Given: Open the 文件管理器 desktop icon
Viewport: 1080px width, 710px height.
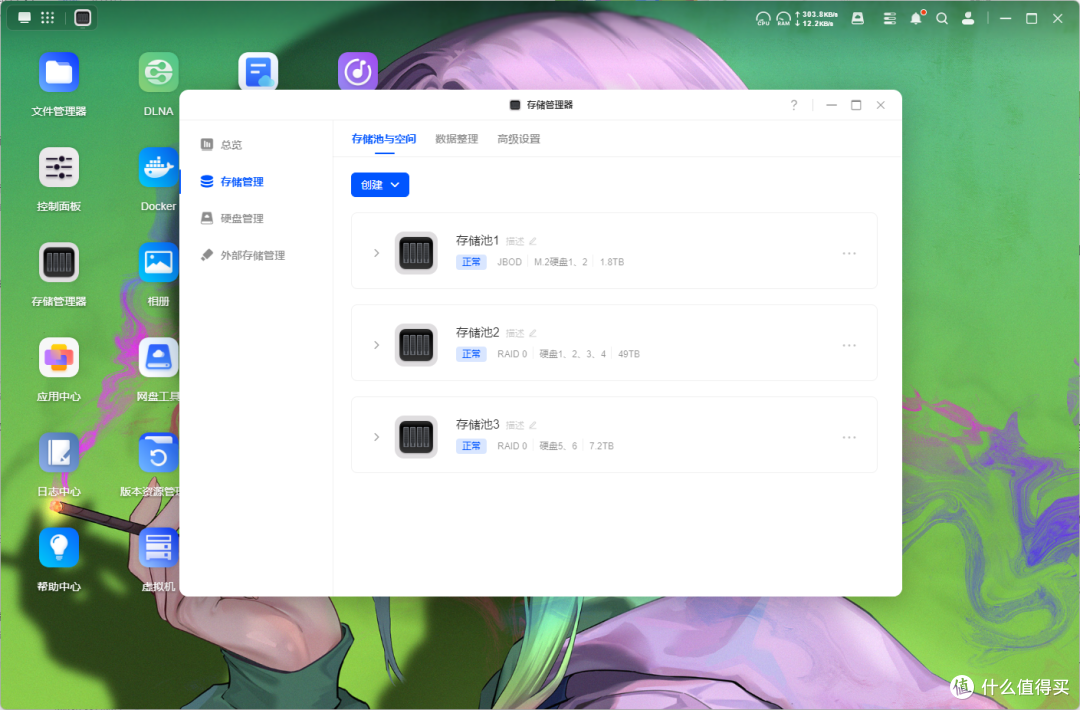Looking at the screenshot, I should pos(59,72).
